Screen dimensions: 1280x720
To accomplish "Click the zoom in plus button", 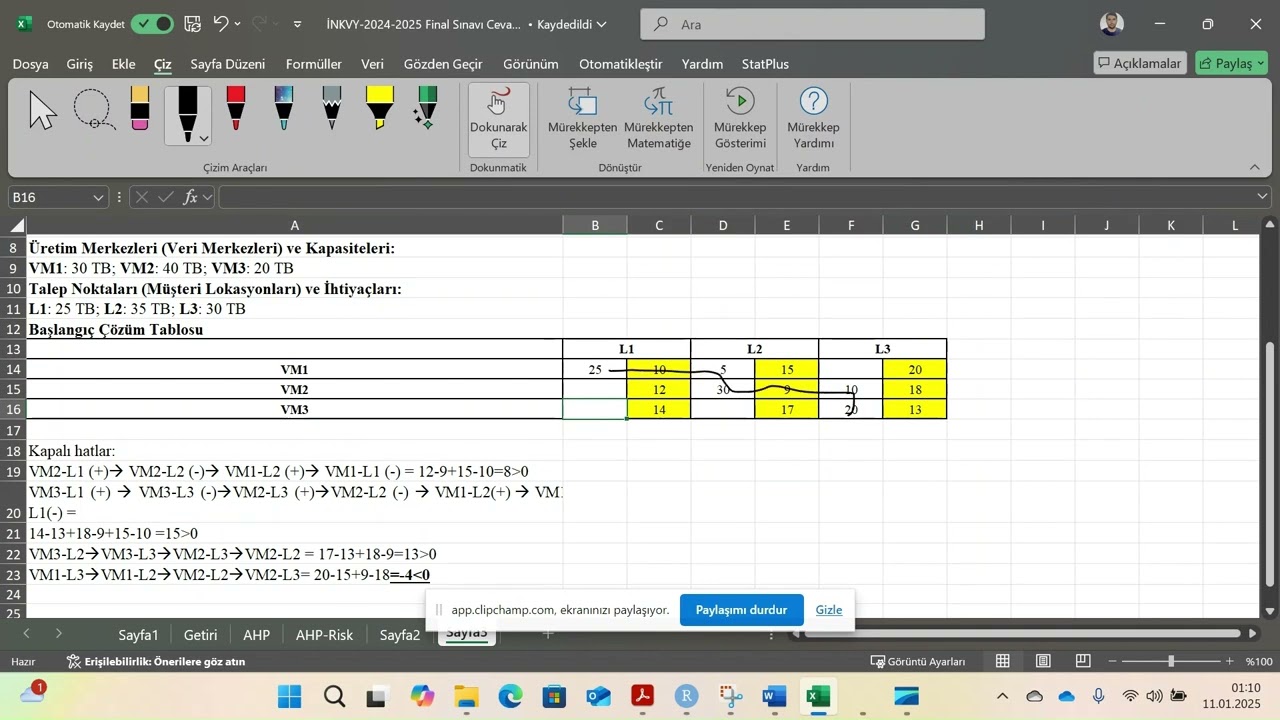I will pyautogui.click(x=1229, y=661).
